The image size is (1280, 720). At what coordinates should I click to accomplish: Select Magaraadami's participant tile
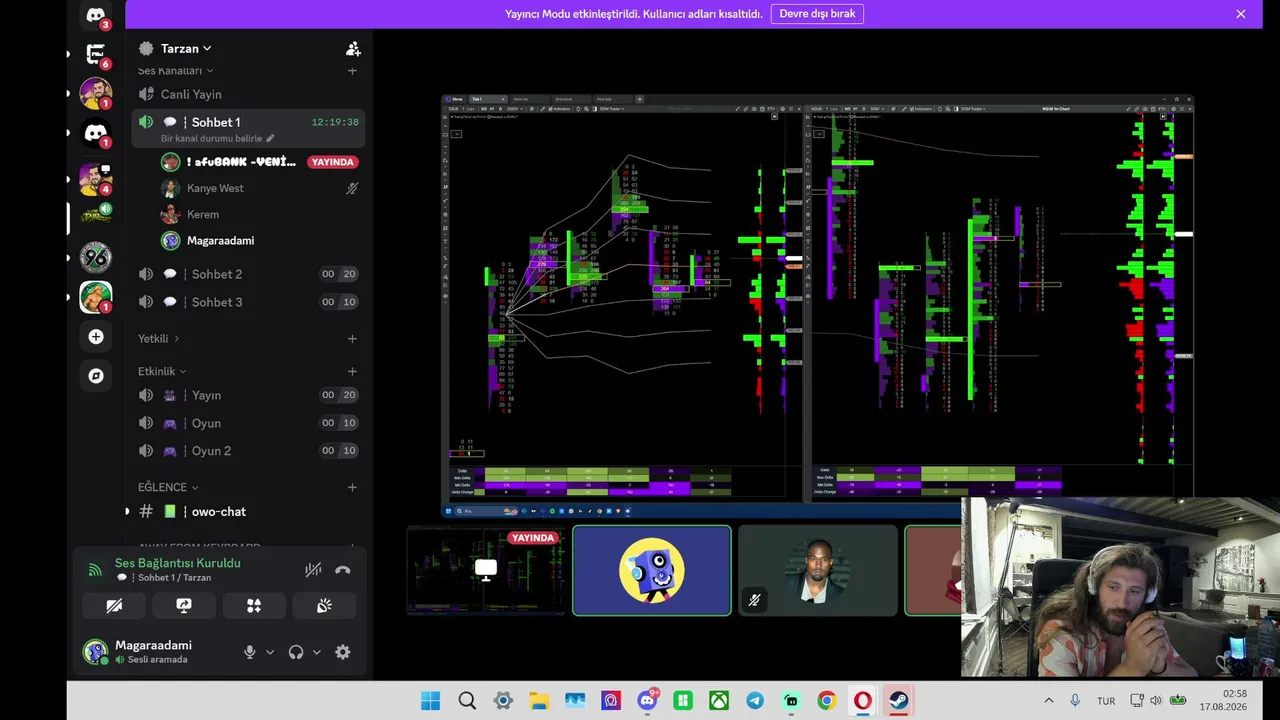(652, 570)
